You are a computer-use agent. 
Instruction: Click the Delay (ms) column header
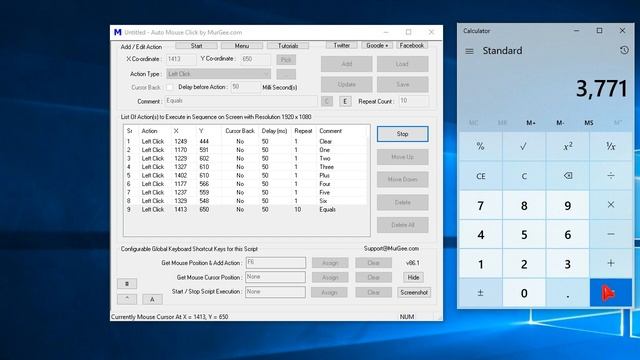coord(274,131)
